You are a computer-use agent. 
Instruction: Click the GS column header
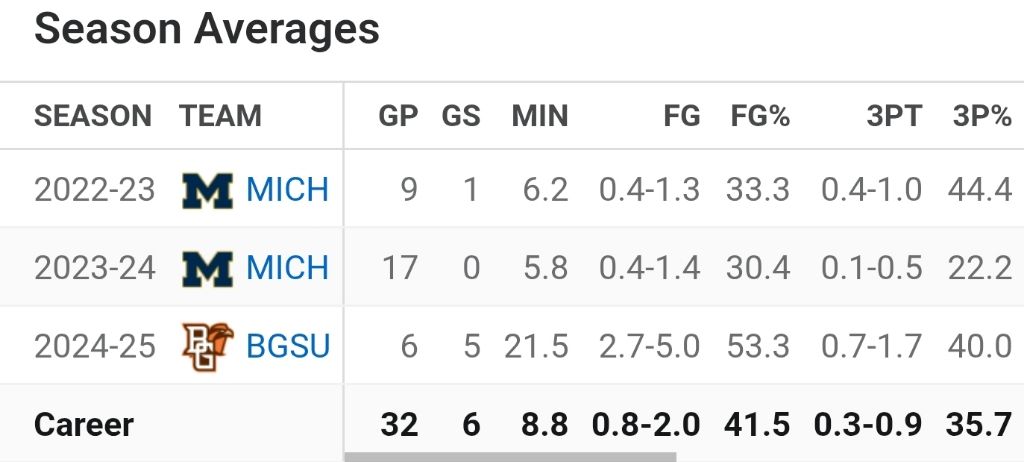coord(461,116)
